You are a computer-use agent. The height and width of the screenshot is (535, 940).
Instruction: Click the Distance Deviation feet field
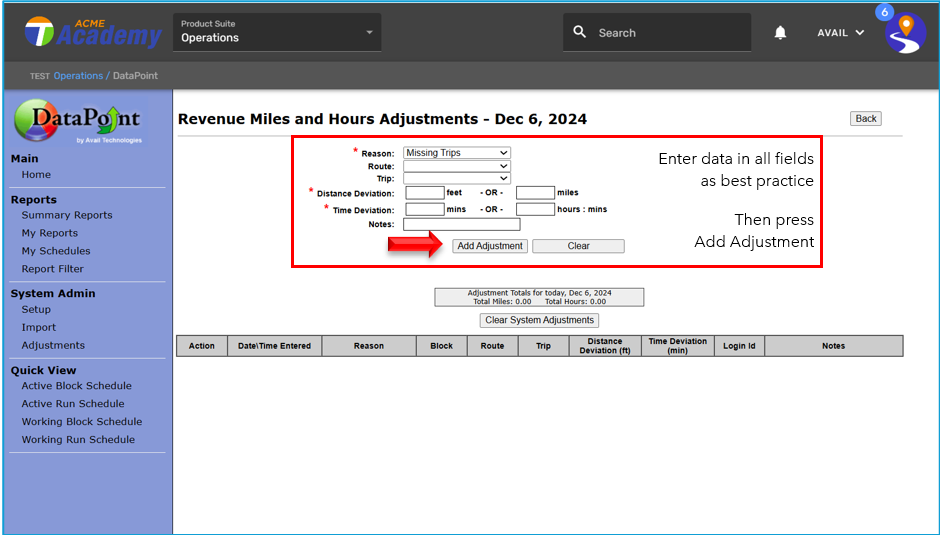click(425, 193)
